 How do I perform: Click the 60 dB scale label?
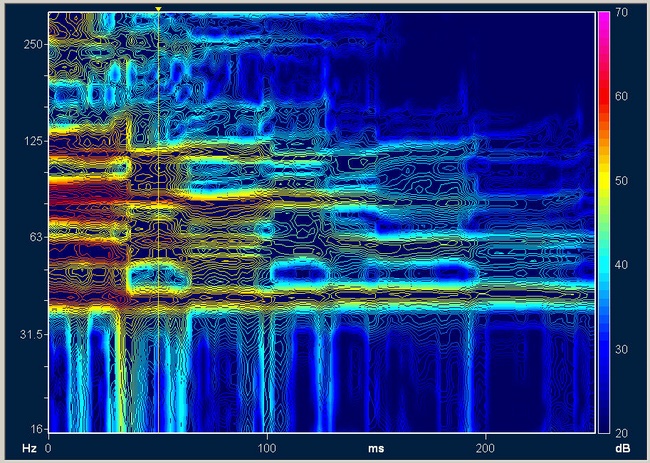[622, 97]
